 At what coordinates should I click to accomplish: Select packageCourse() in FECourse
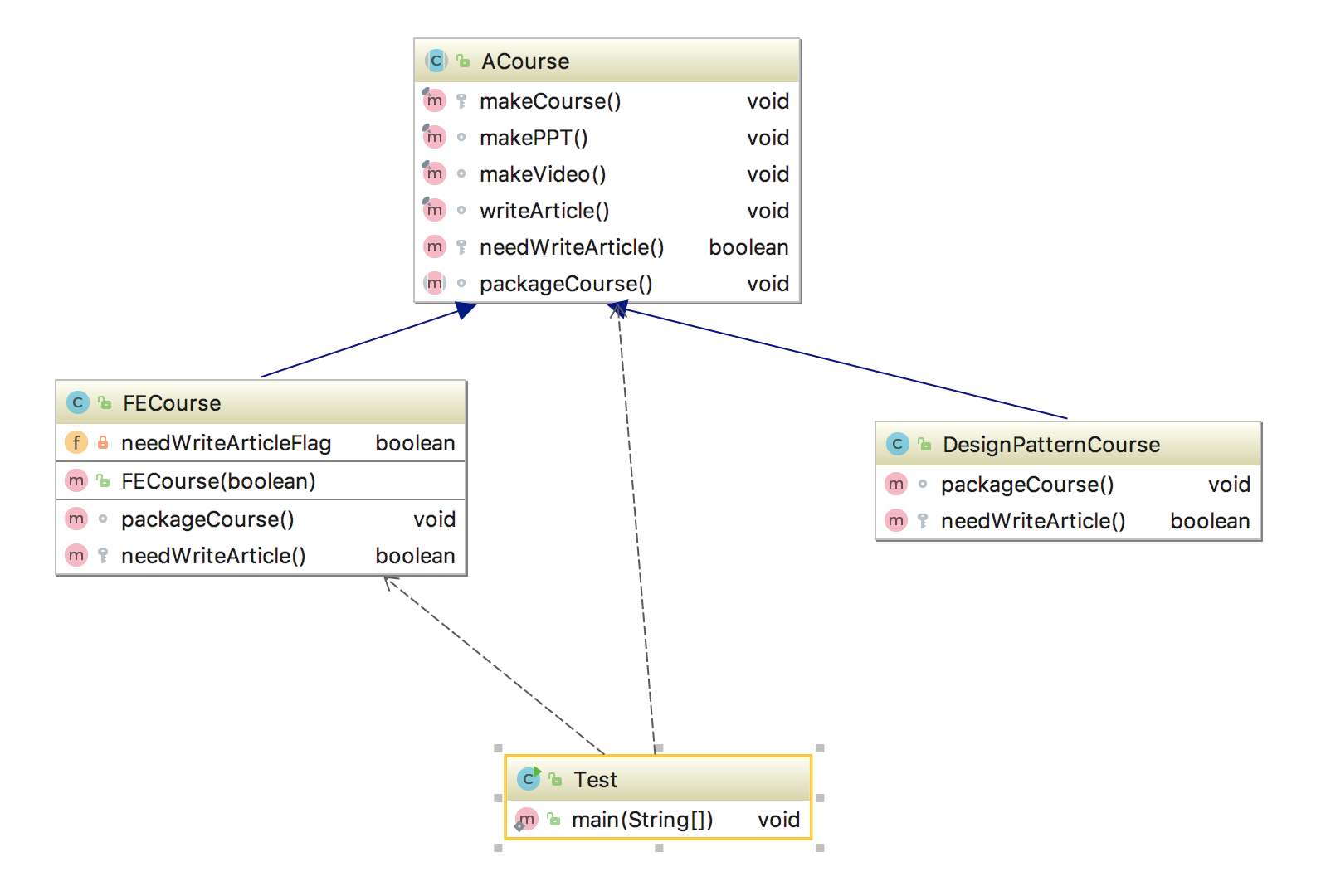[261, 519]
